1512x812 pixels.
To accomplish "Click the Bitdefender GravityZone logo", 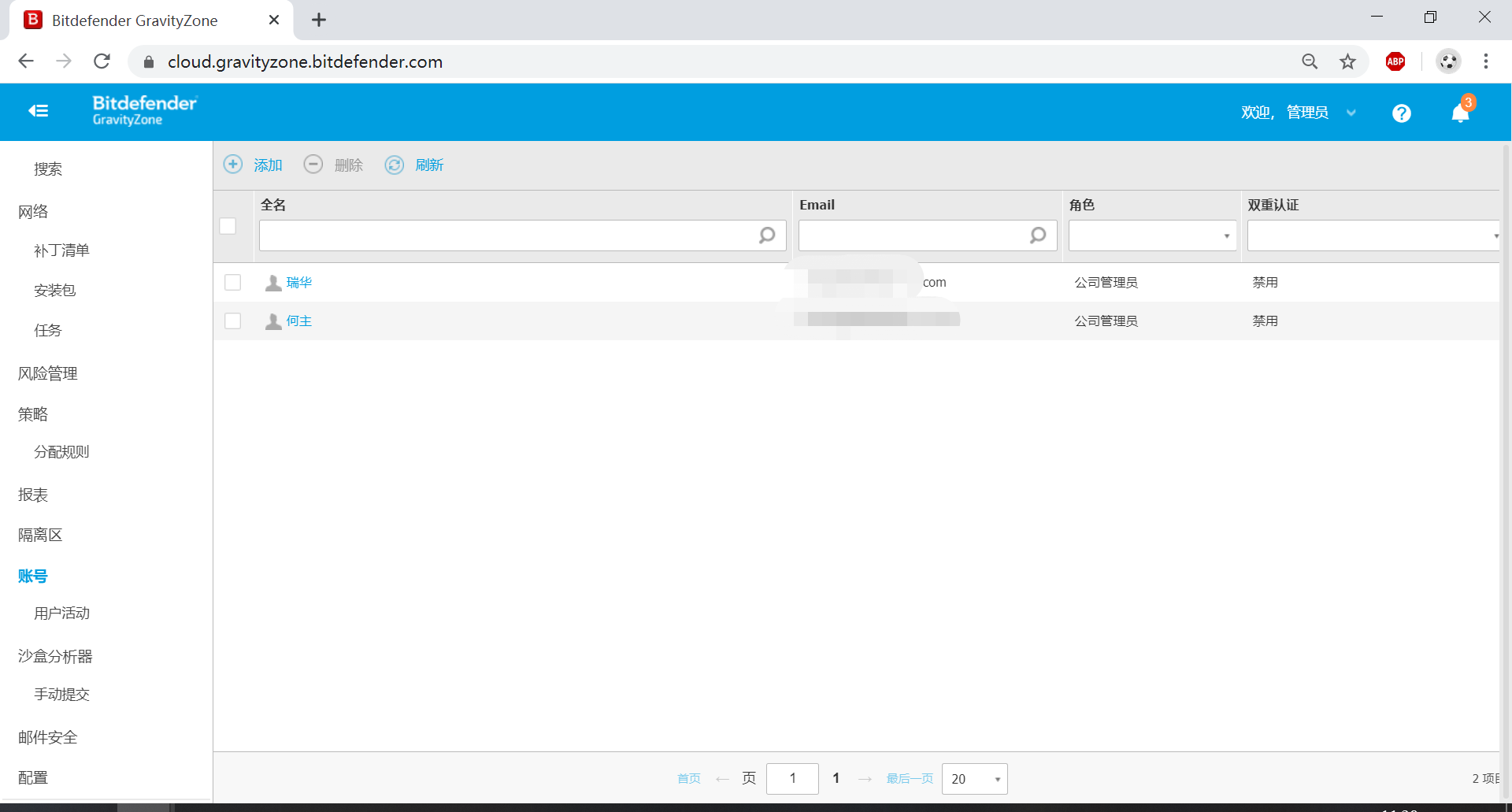I will click(x=145, y=110).
